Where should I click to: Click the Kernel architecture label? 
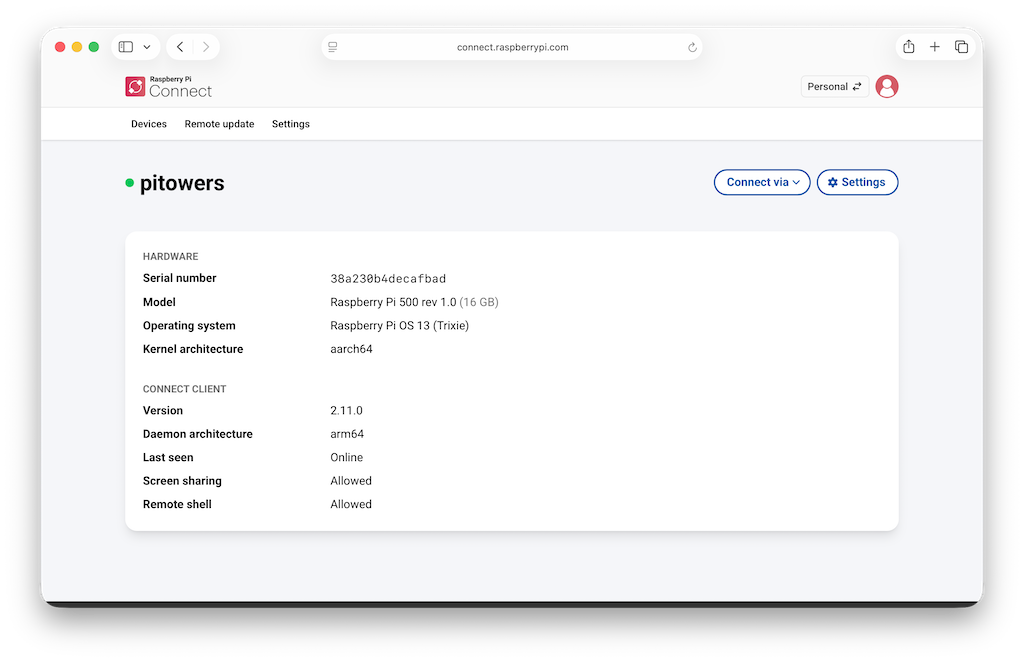point(193,349)
